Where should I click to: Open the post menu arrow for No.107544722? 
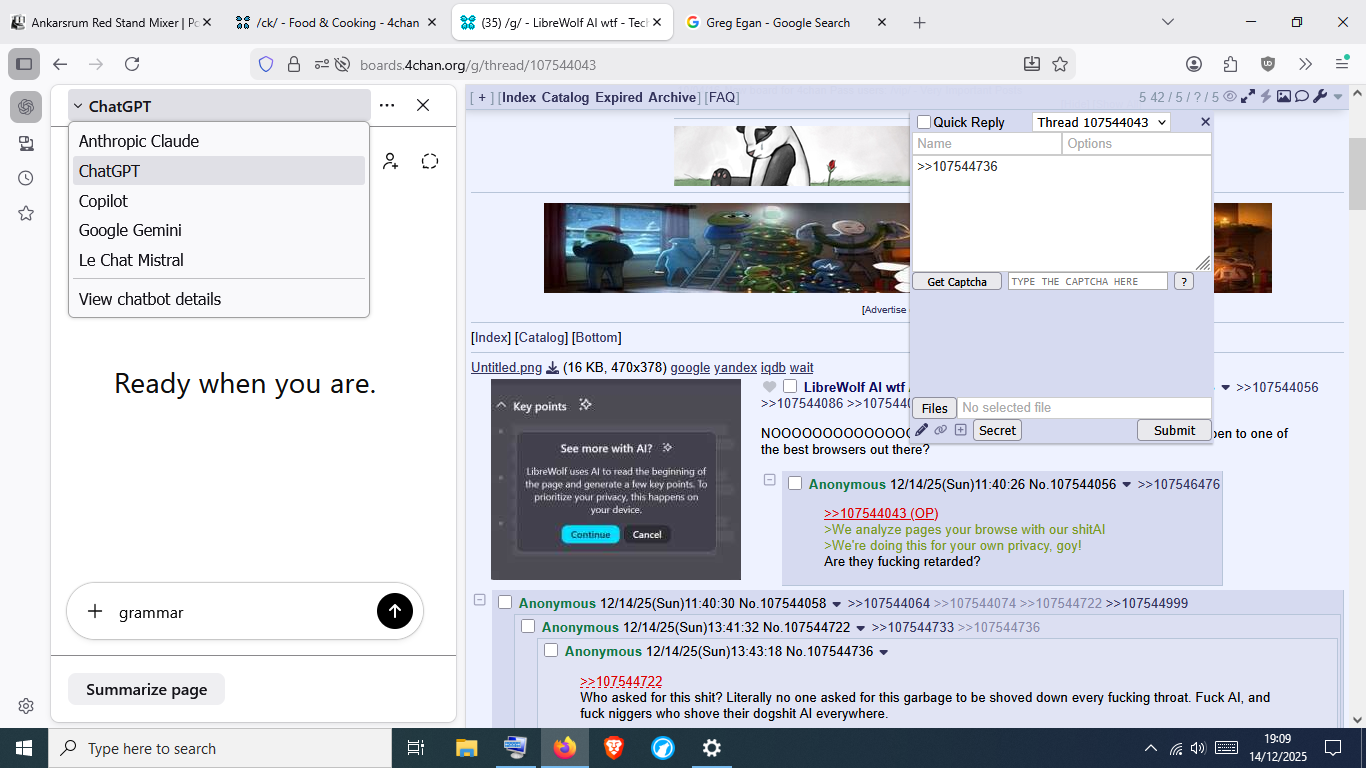(861, 628)
